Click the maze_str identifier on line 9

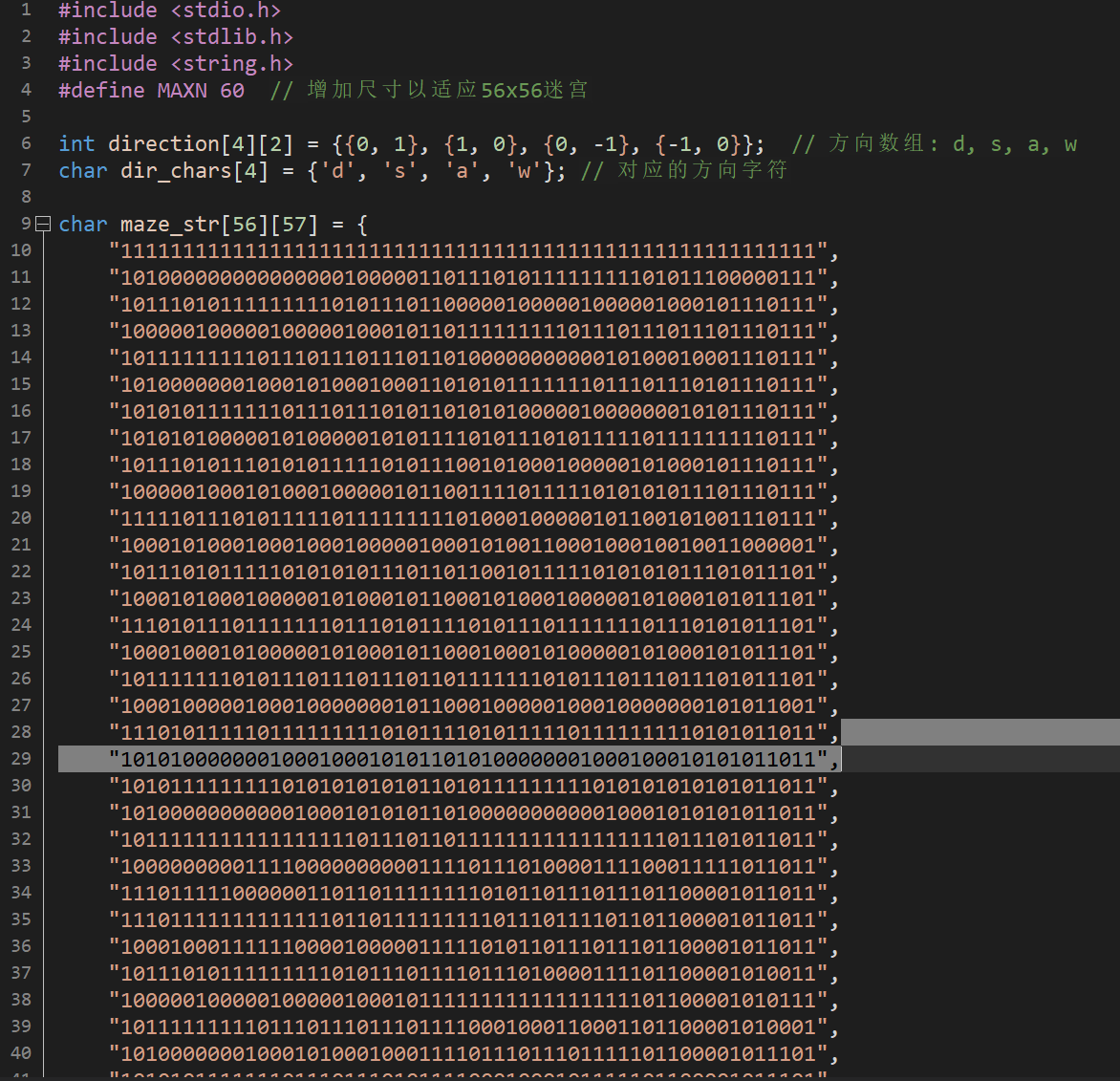point(170,225)
